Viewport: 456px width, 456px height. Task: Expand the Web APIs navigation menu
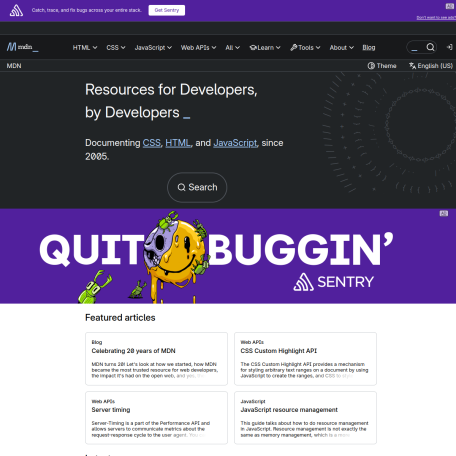coord(198,48)
